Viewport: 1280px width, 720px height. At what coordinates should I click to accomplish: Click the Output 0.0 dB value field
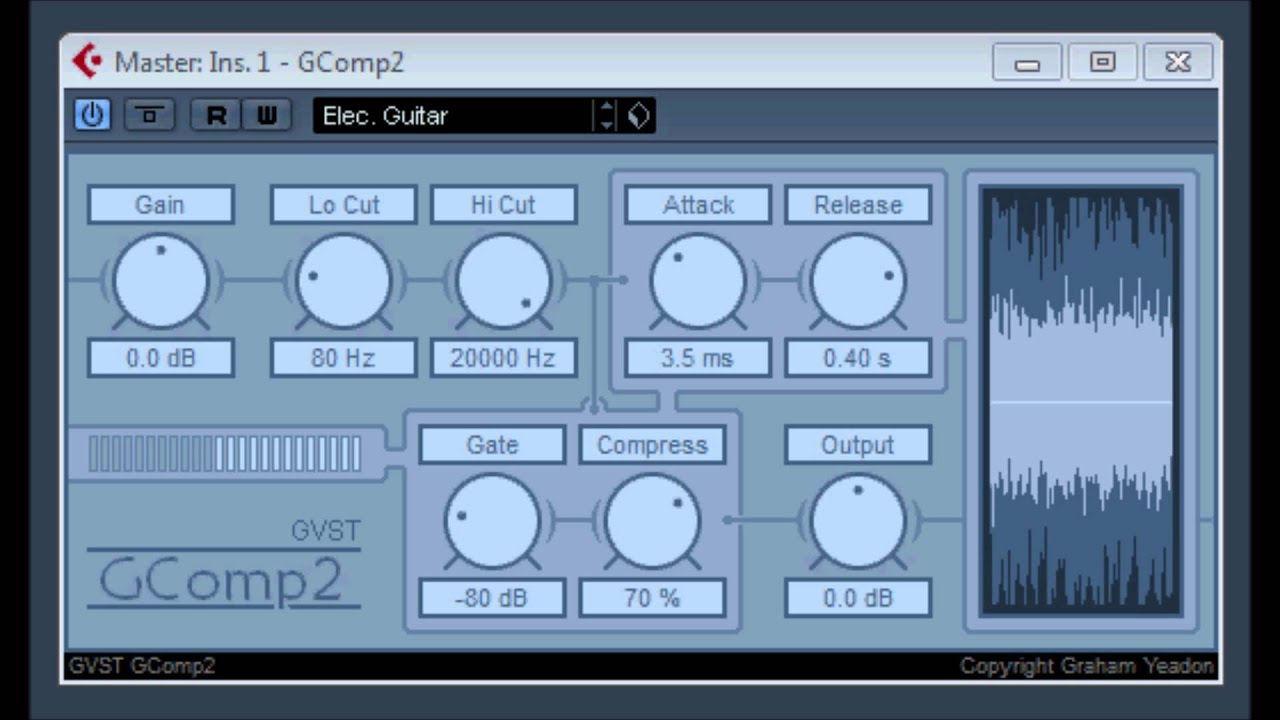point(858,598)
